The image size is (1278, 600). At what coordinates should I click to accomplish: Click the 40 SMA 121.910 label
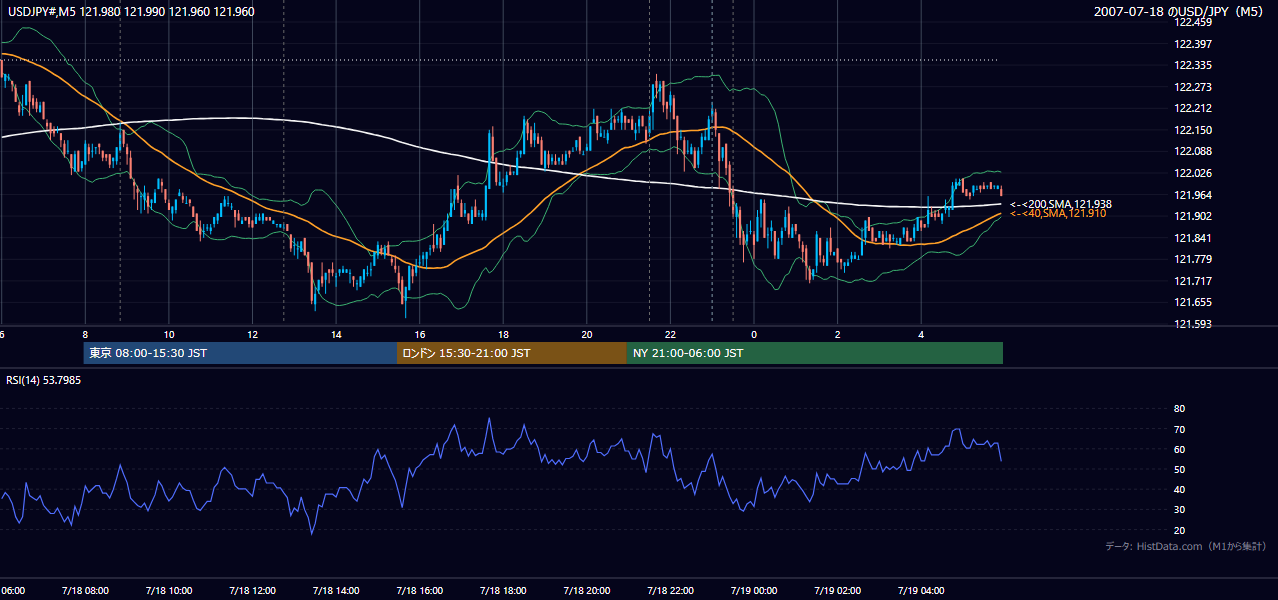pos(1058,214)
